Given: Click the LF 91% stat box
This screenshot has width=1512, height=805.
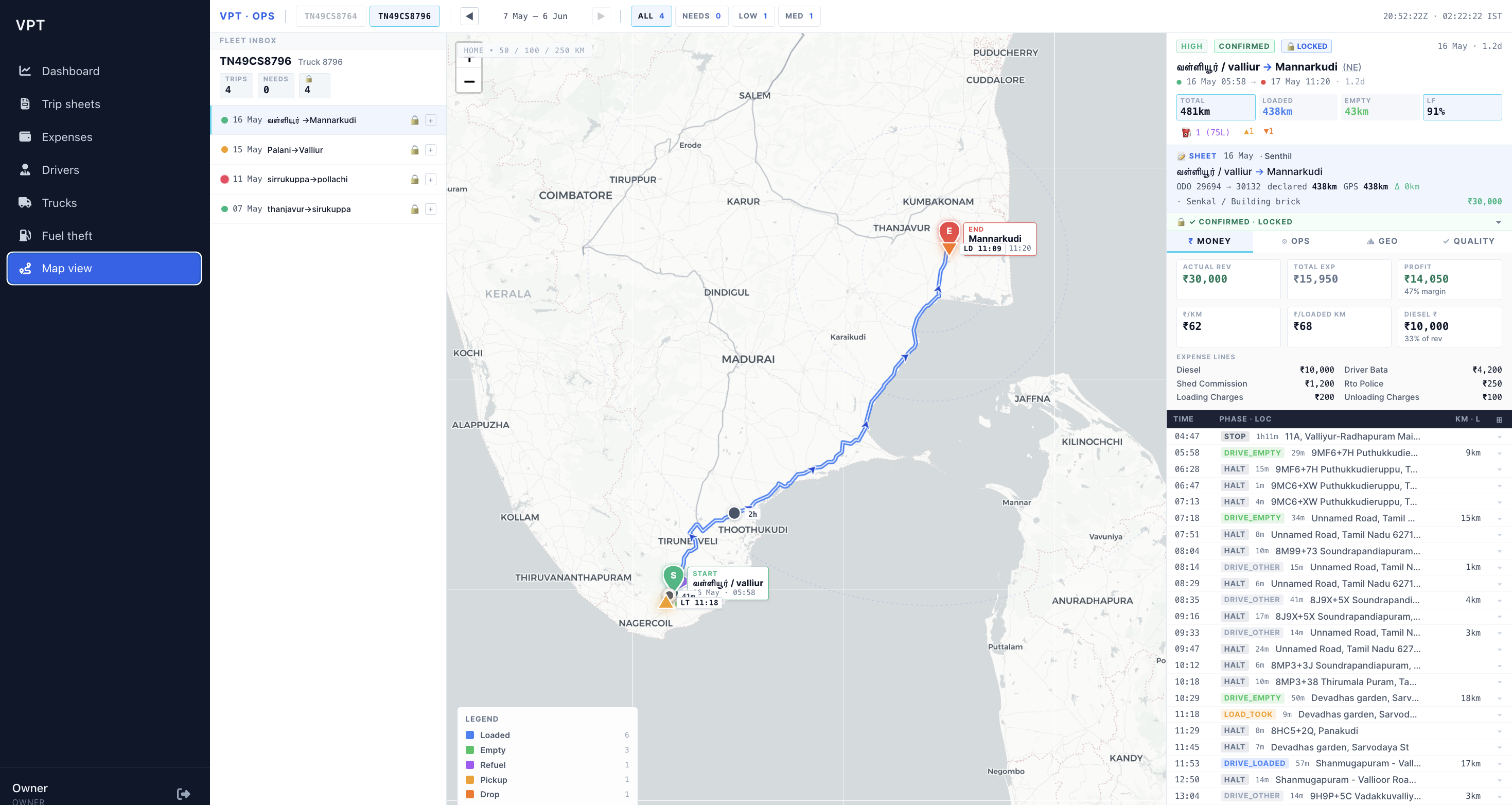Looking at the screenshot, I should click(1462, 107).
